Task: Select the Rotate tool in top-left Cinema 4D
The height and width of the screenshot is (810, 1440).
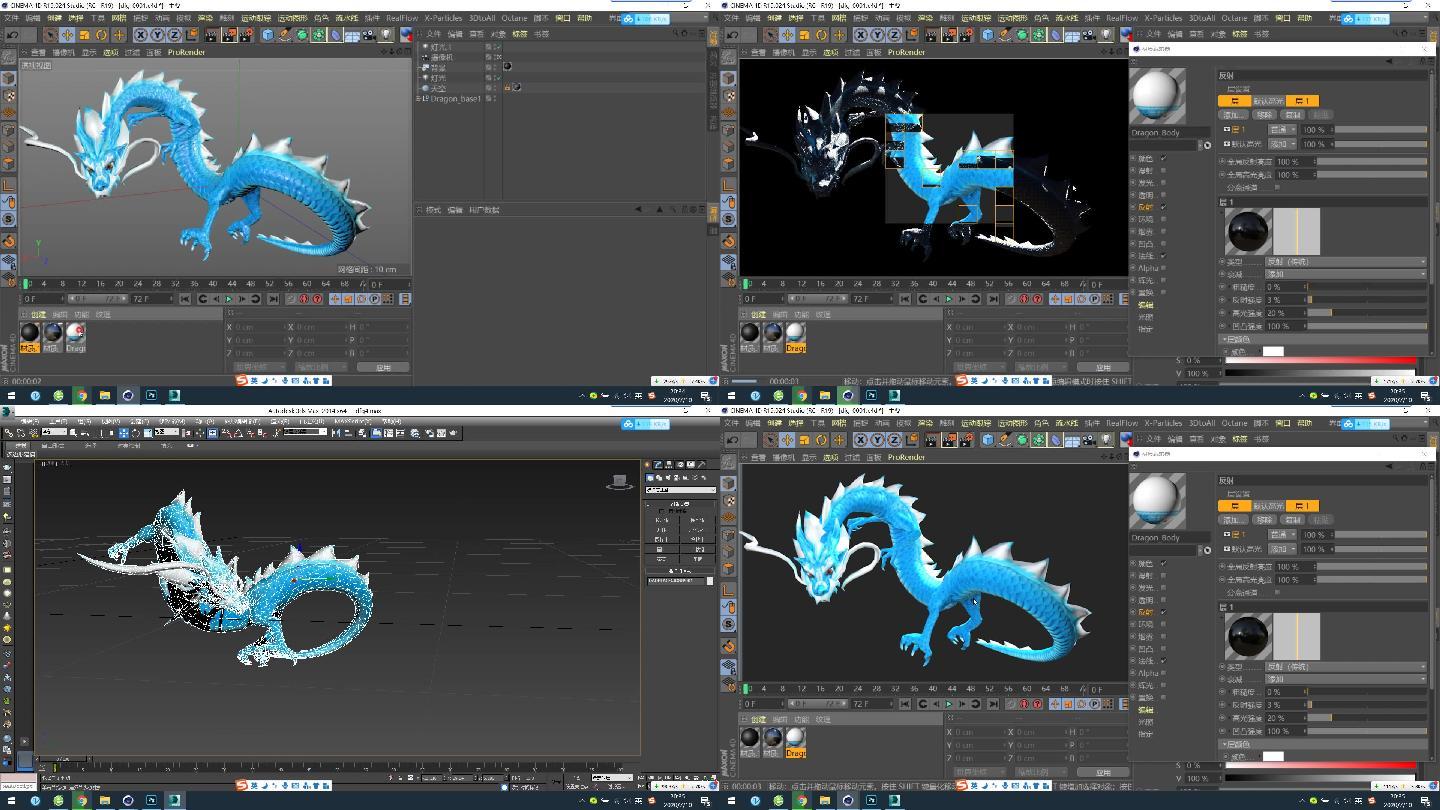Action: (x=101, y=35)
